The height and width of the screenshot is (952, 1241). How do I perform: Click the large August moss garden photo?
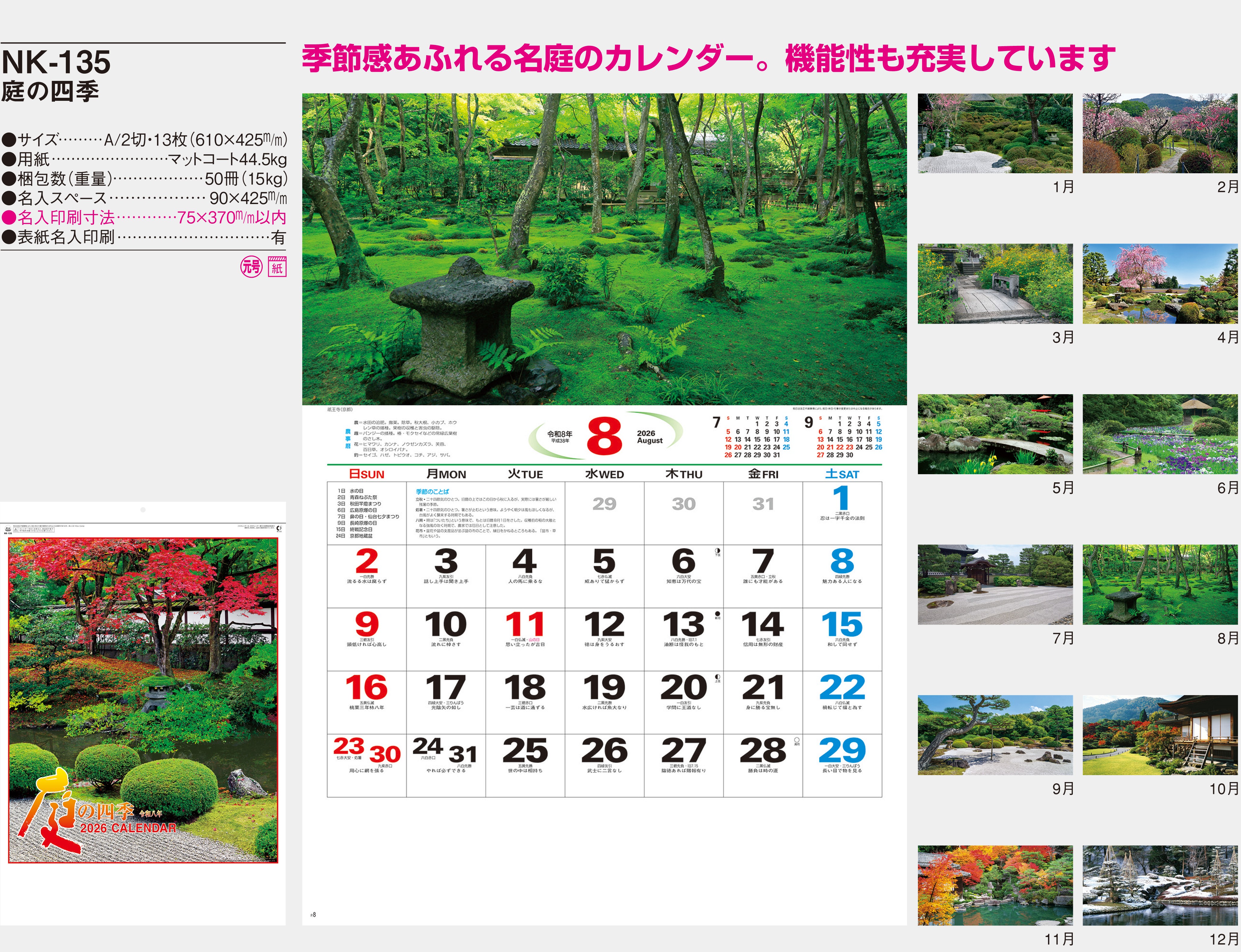[x=604, y=249]
